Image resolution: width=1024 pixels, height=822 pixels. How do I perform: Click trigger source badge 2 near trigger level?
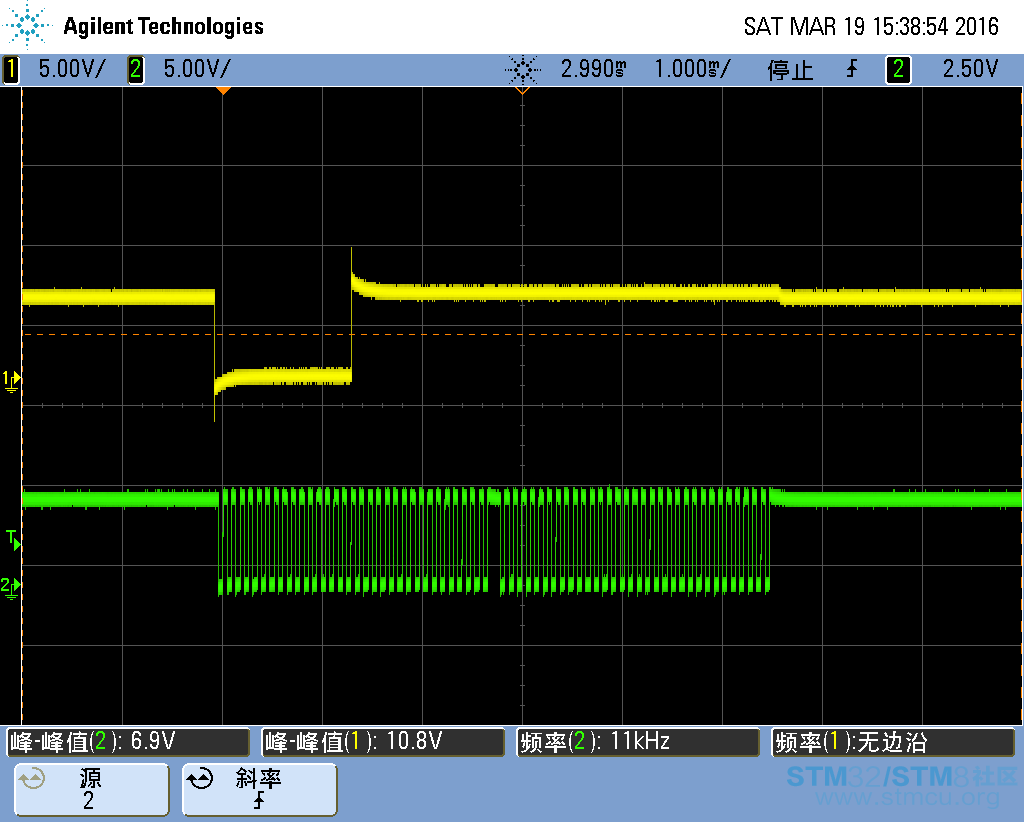coord(898,69)
